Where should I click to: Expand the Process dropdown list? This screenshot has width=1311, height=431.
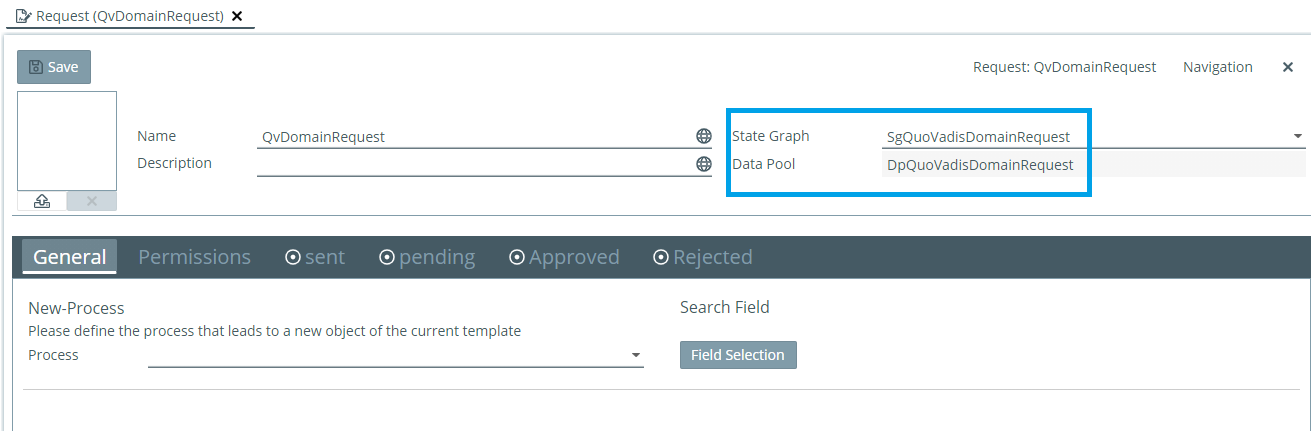[x=635, y=356]
